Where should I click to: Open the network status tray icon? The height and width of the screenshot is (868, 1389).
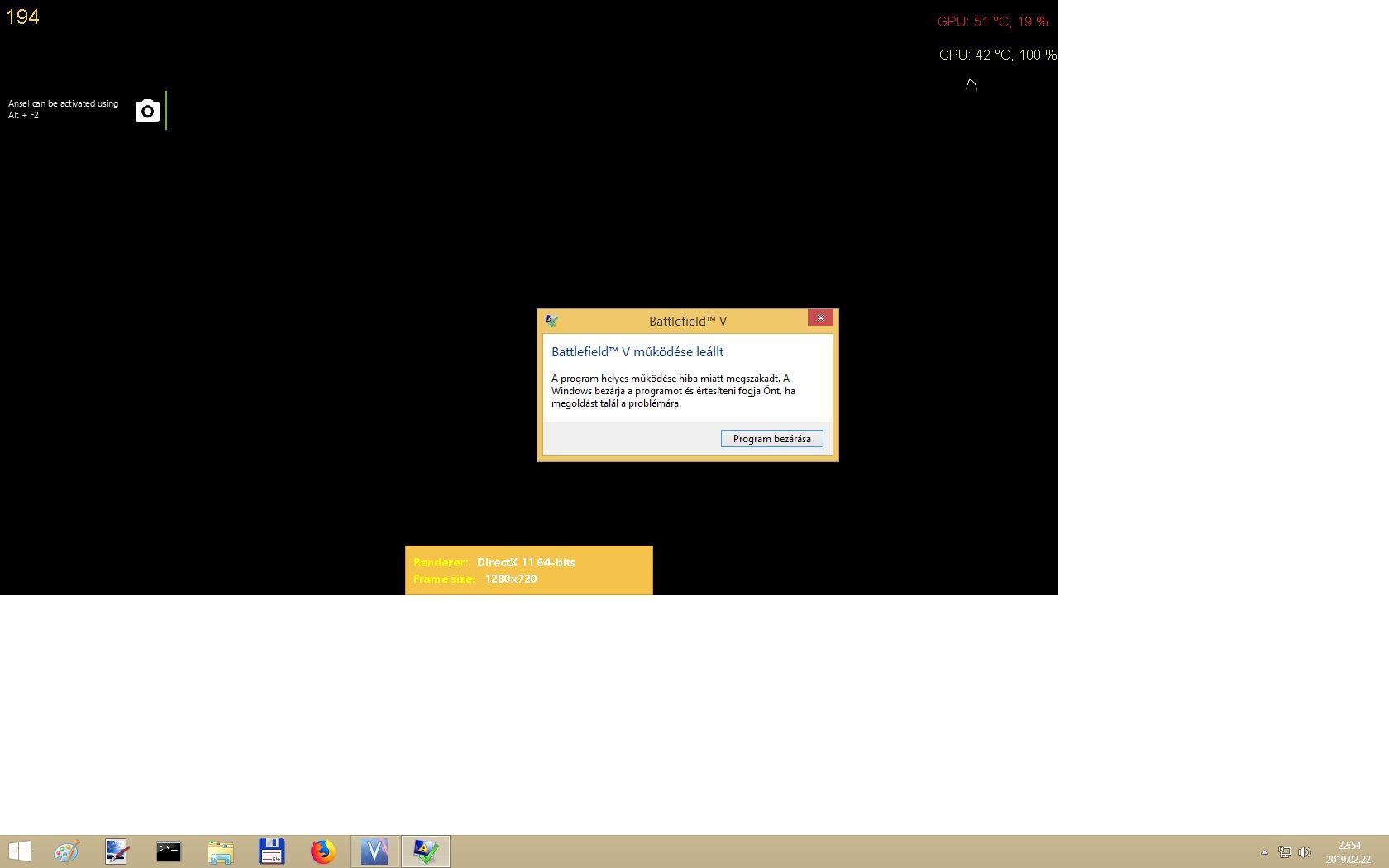point(1285,852)
